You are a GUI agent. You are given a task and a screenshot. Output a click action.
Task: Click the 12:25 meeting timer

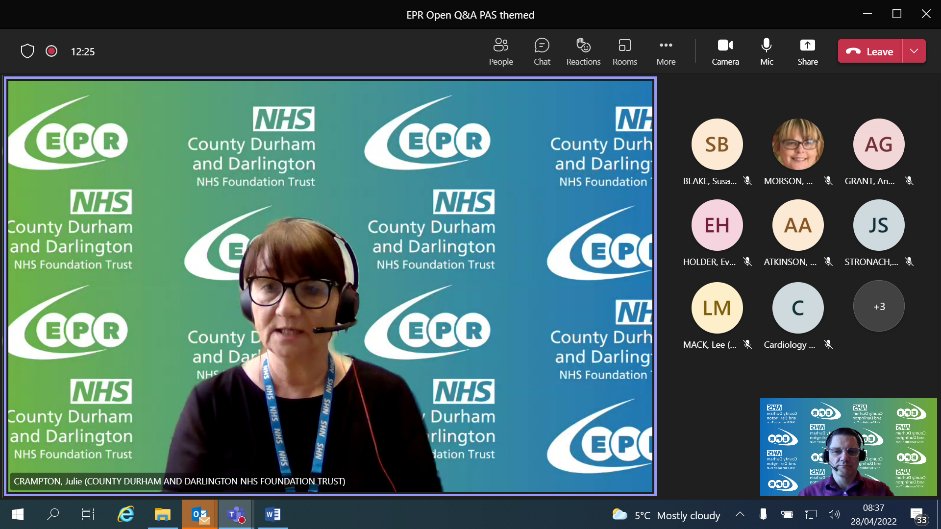83,52
